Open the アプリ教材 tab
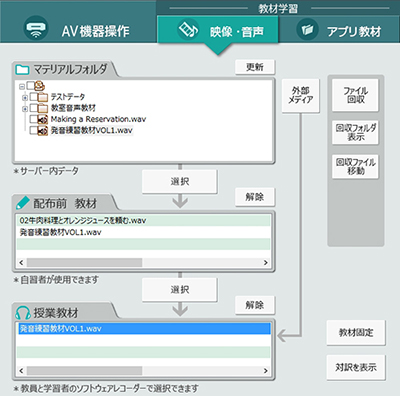The image size is (400, 396). point(339,30)
